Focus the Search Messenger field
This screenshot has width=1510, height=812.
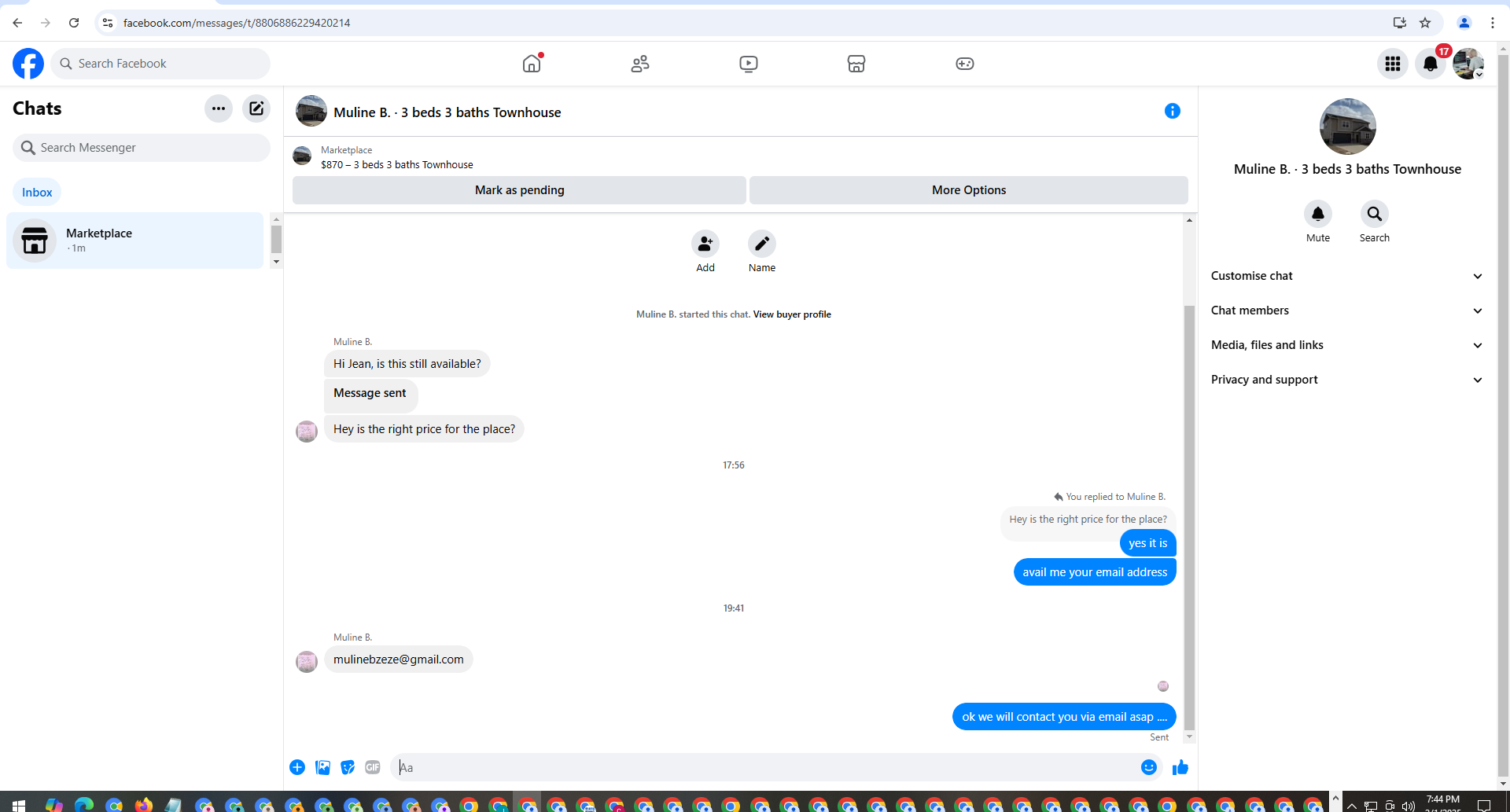coord(142,148)
